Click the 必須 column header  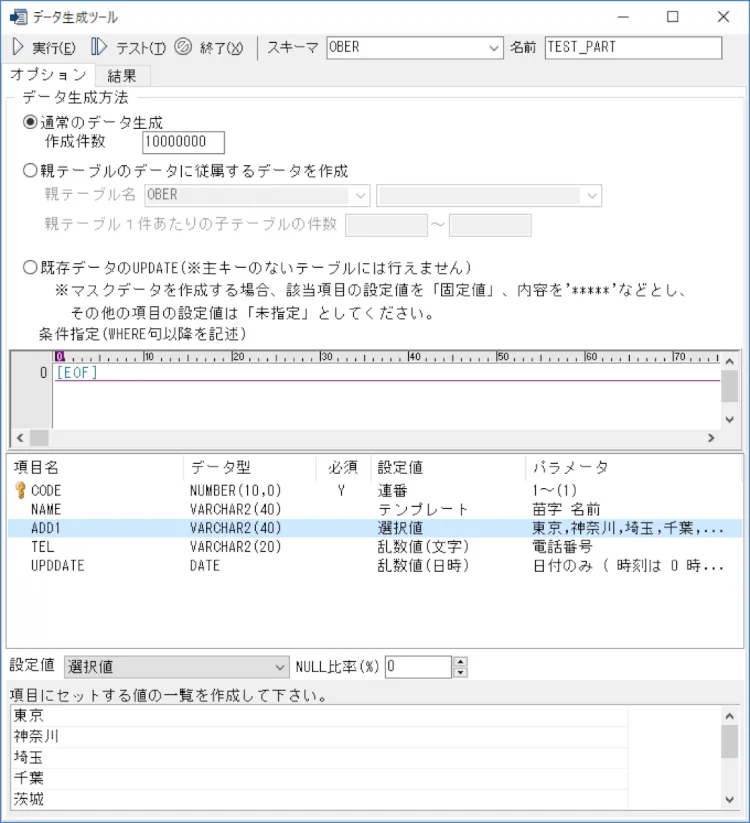point(343,467)
